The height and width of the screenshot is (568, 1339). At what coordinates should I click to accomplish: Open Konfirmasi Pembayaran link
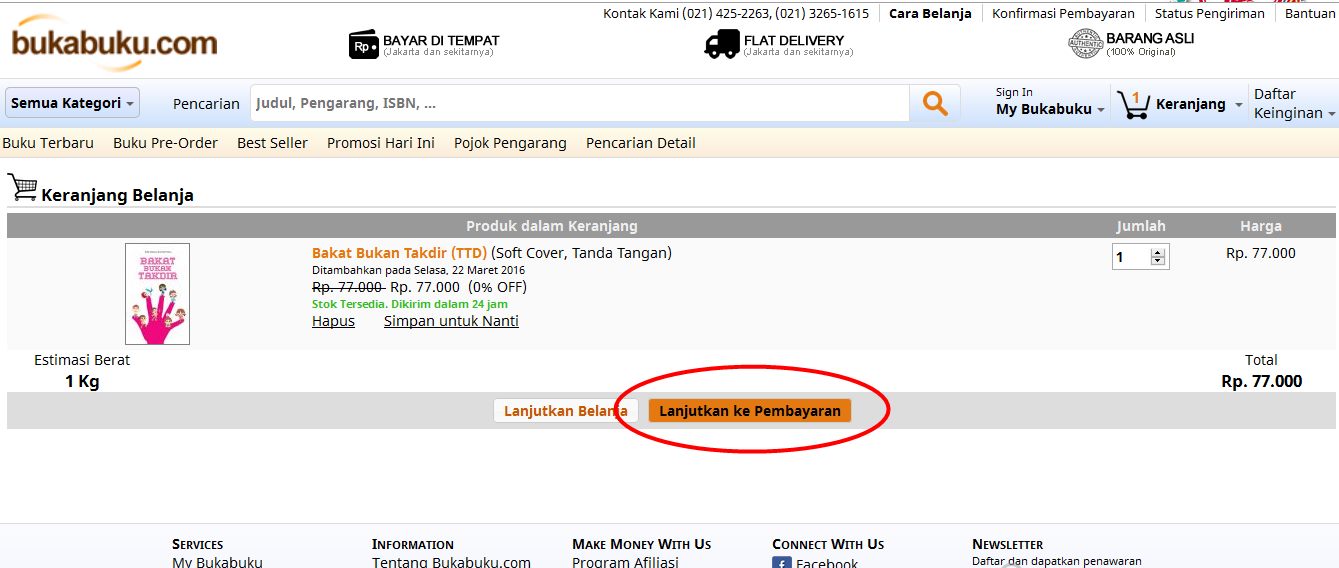[x=1063, y=13]
